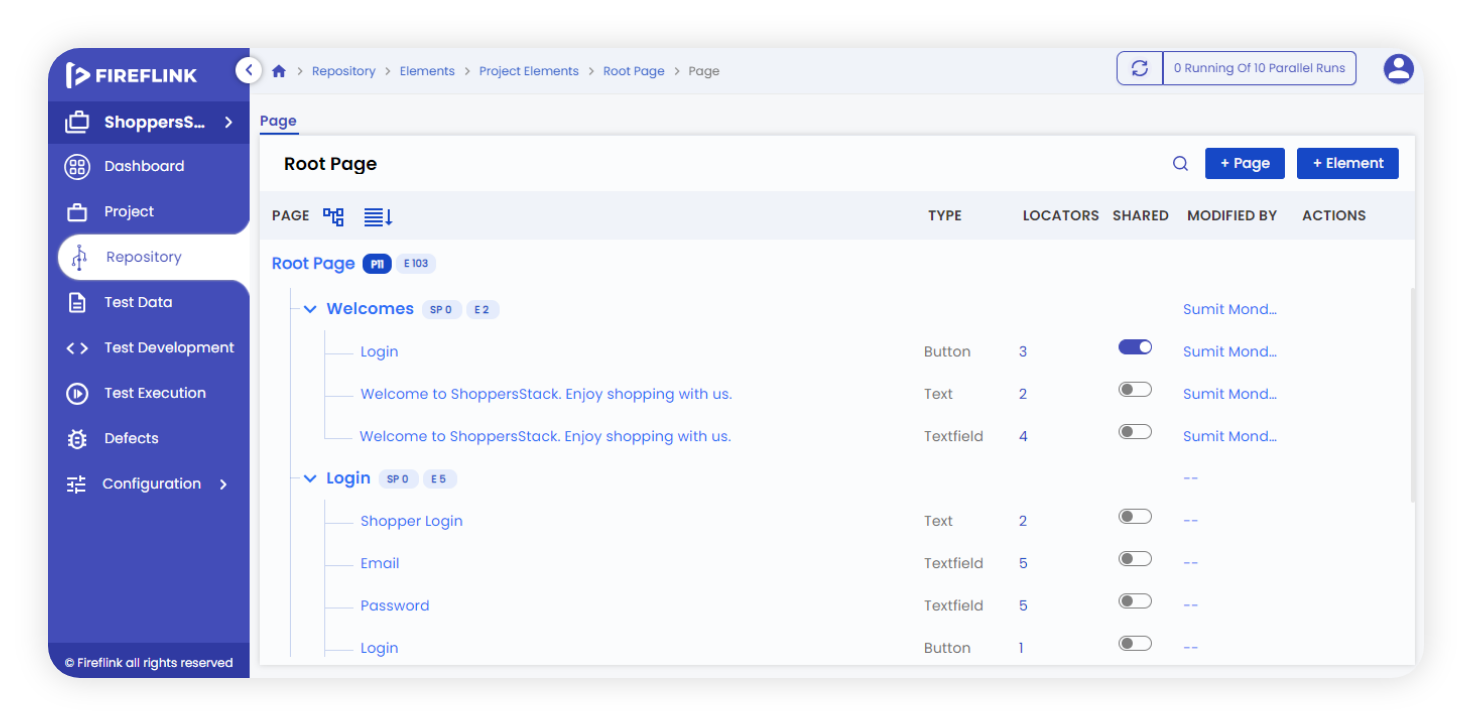Open Project from the sidebar
Viewport: 1472px width, 726px height.
tap(129, 212)
